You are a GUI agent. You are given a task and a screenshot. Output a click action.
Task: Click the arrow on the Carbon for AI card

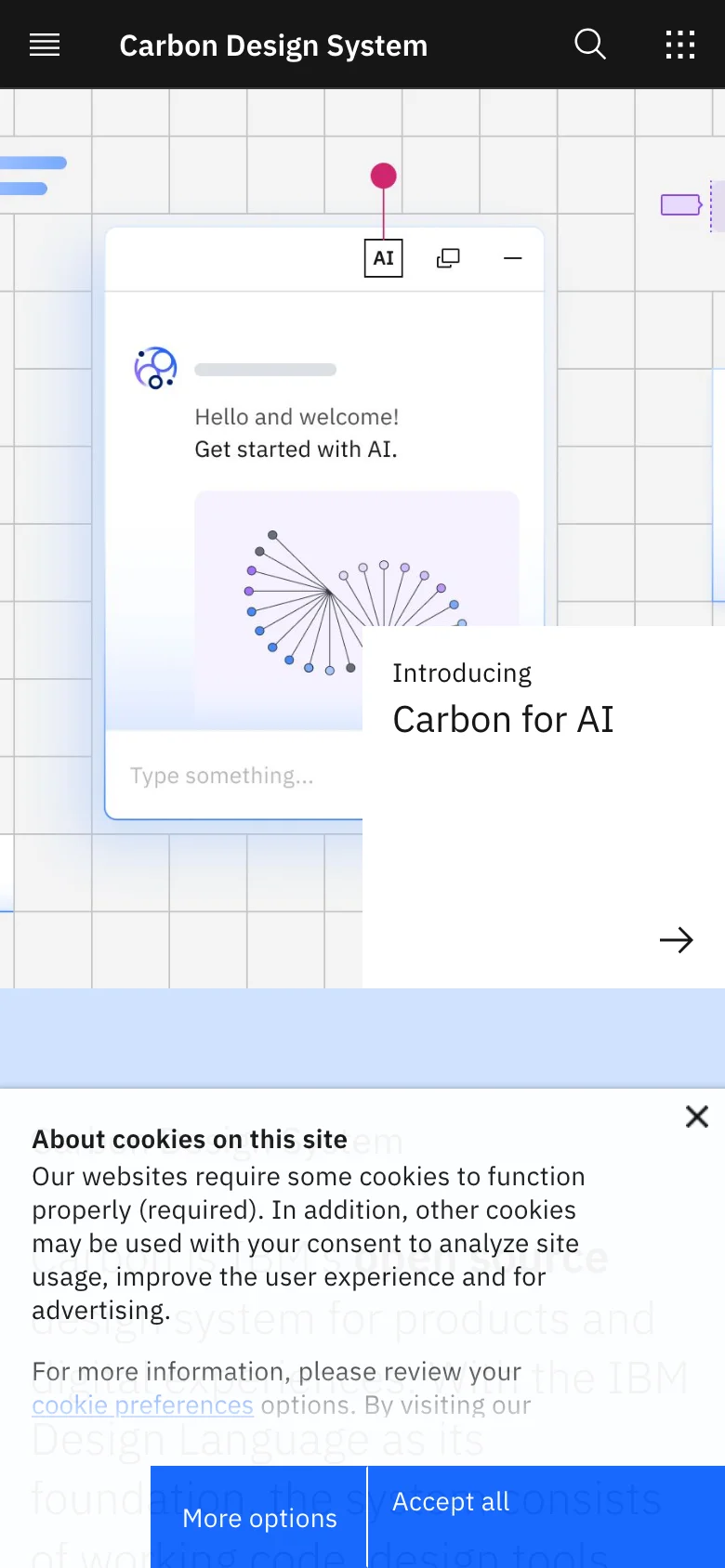[677, 940]
